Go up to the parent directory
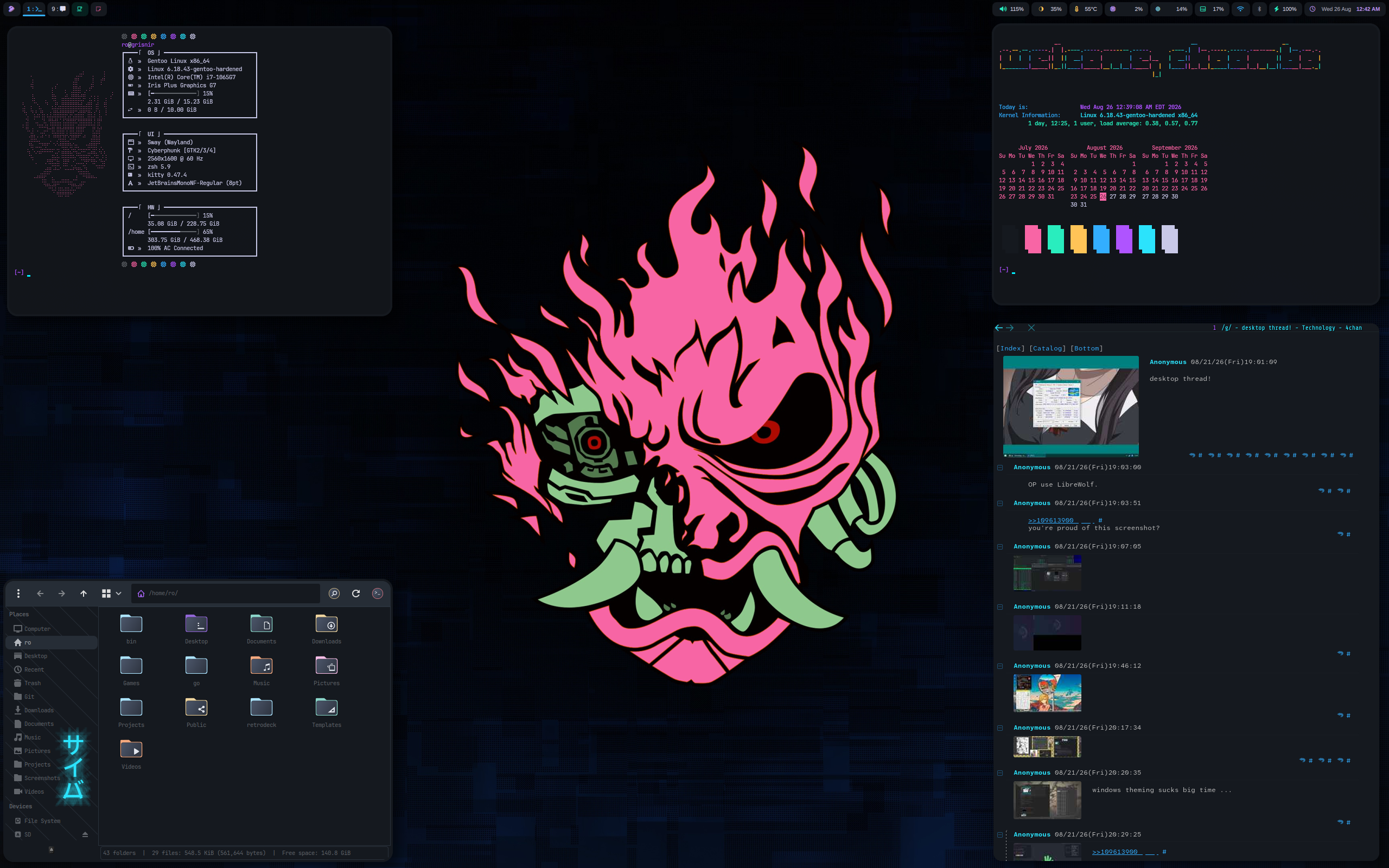 pyautogui.click(x=84, y=593)
